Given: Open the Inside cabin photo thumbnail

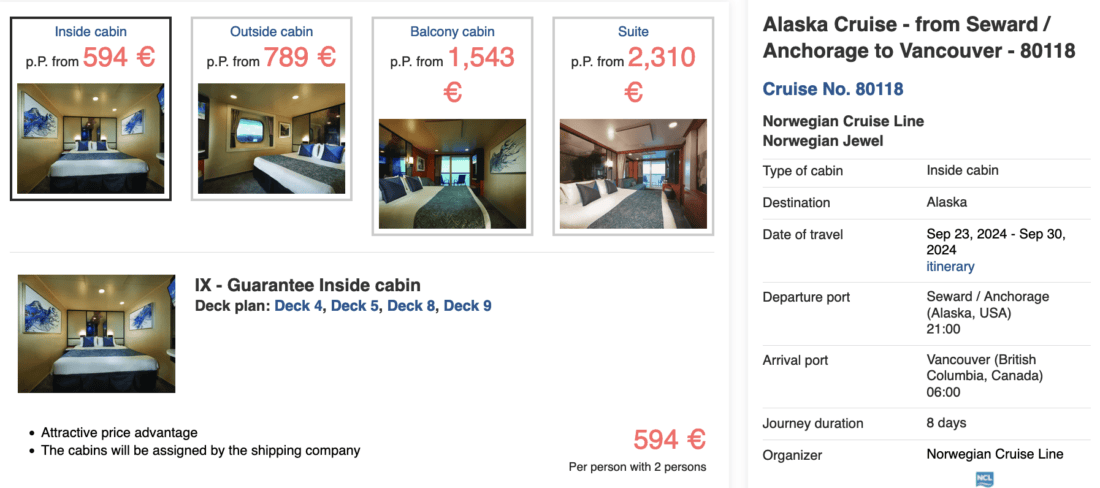Looking at the screenshot, I should (91, 138).
